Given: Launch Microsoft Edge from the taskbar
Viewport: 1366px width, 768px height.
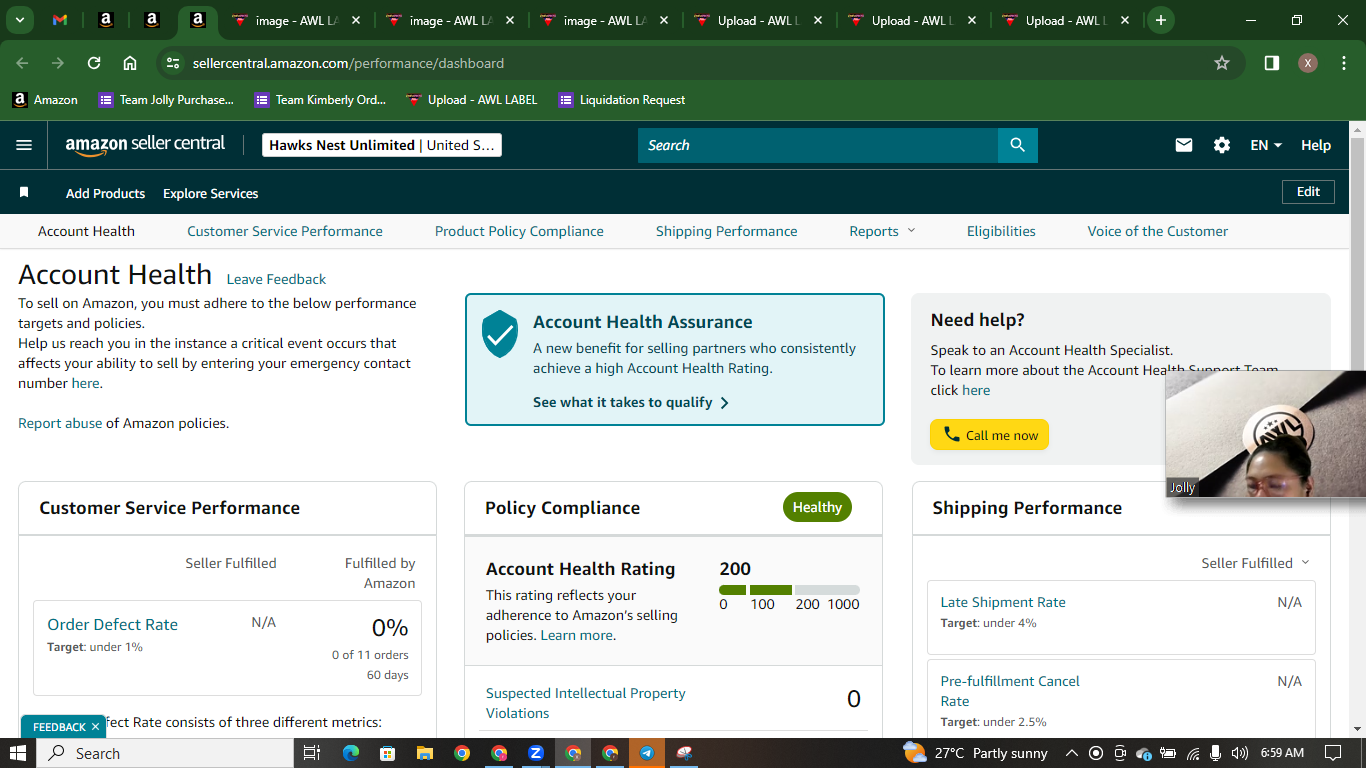Looking at the screenshot, I should (350, 753).
